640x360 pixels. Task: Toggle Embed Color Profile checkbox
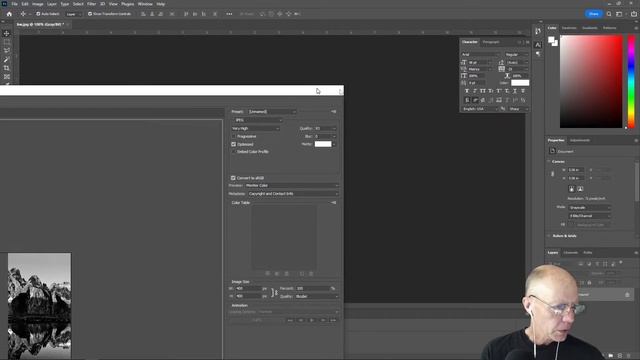point(234,152)
